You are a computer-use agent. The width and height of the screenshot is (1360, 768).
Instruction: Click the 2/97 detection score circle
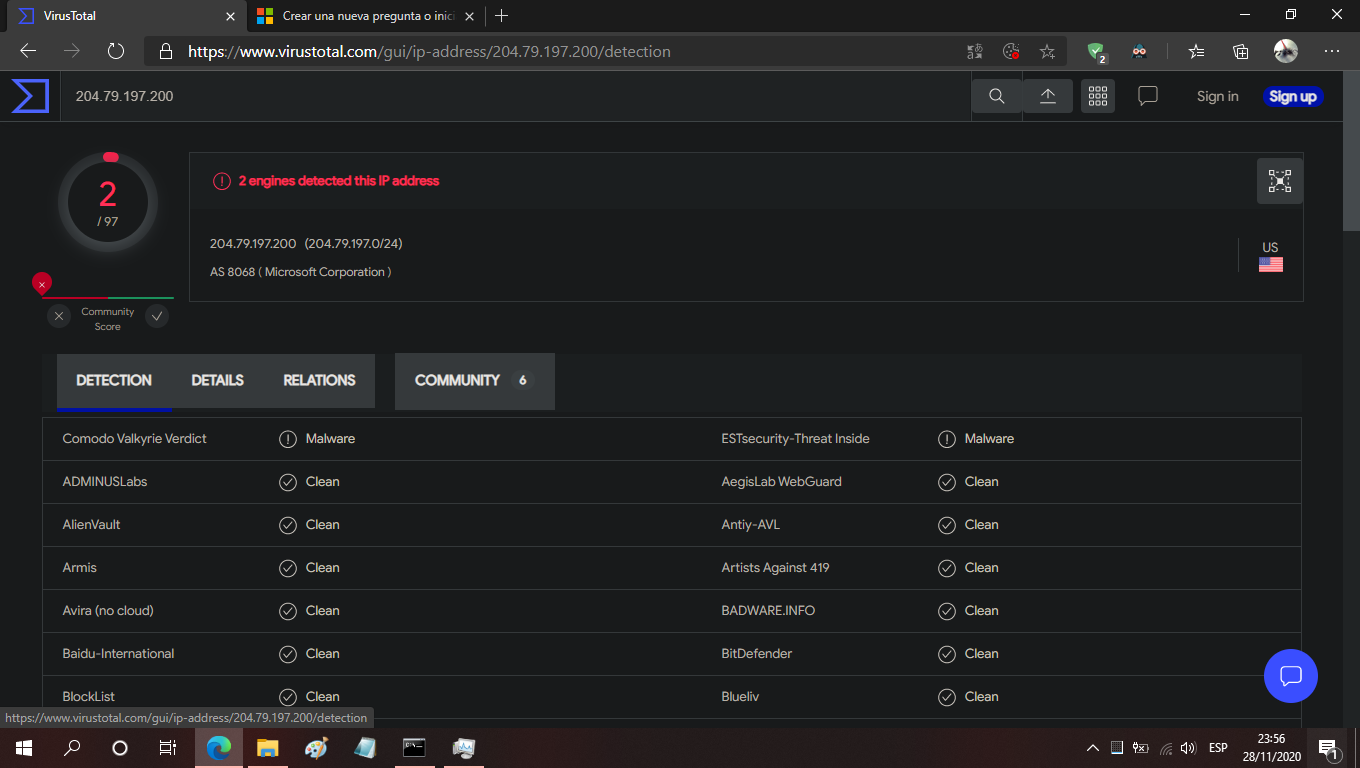[x=107, y=202]
